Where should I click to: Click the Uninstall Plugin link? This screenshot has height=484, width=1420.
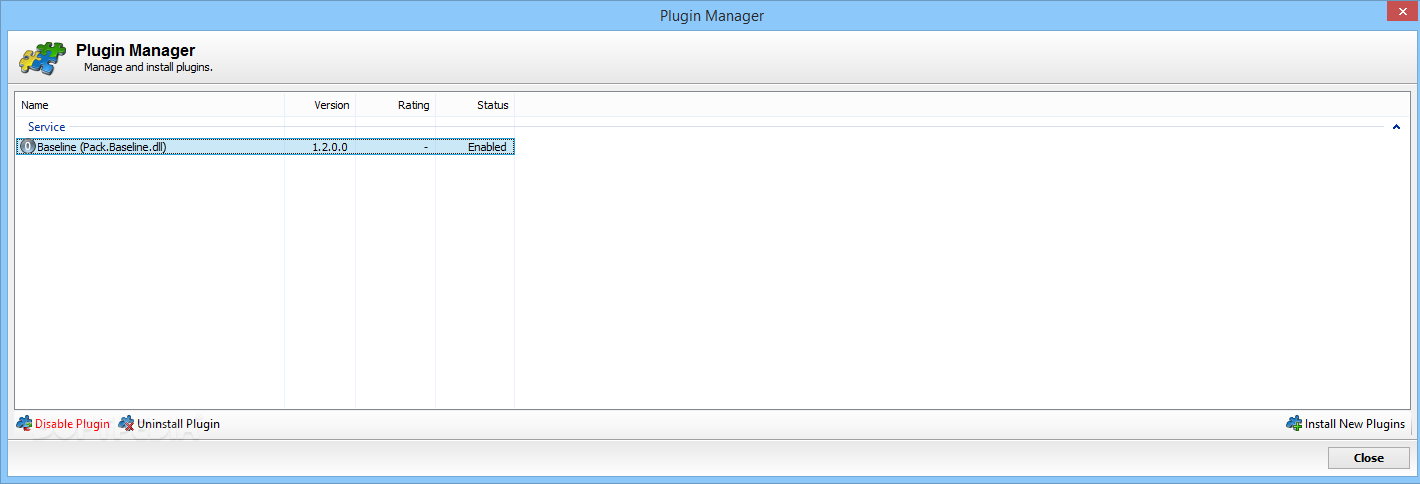coord(178,424)
